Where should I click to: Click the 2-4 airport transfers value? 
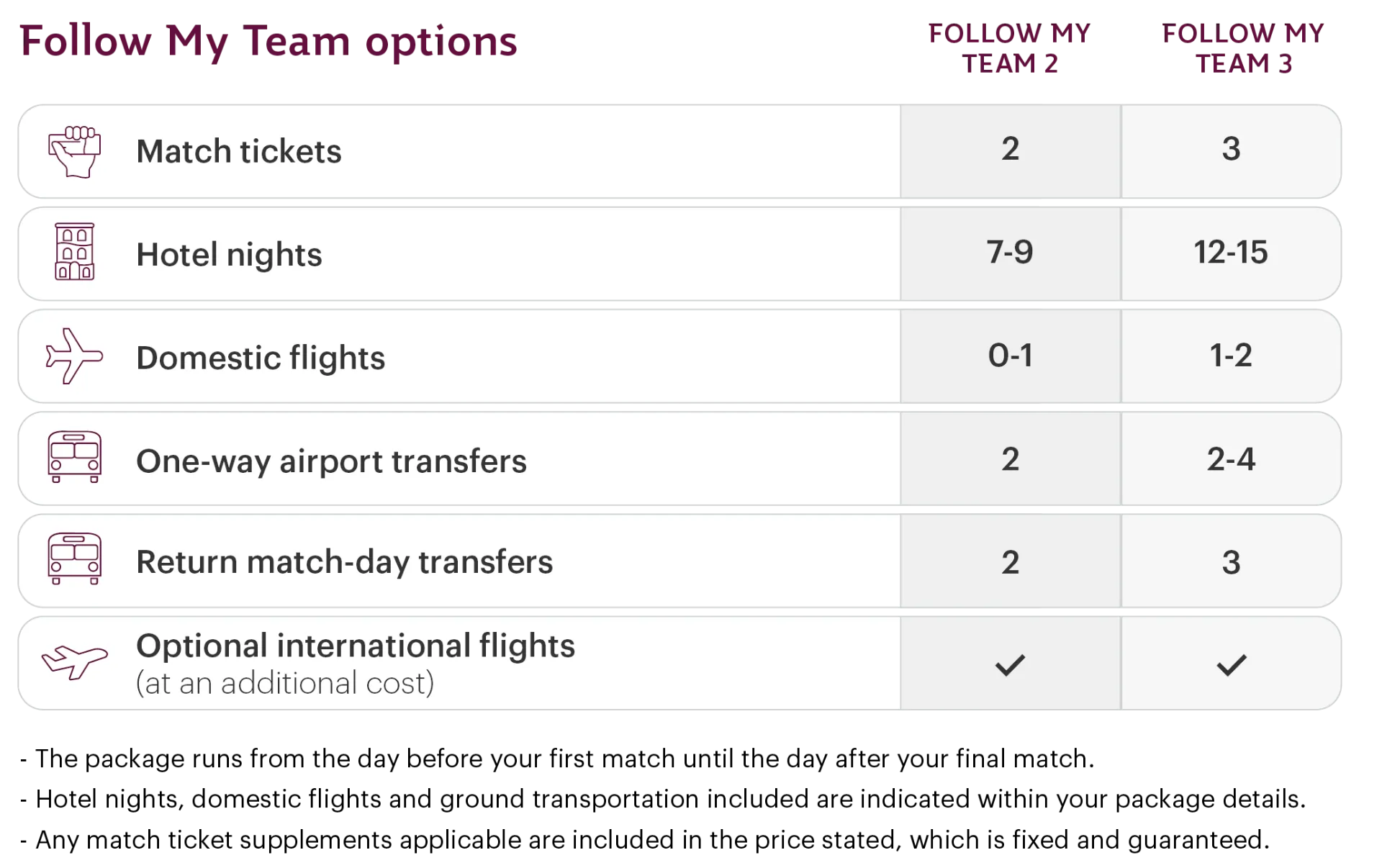click(x=1231, y=459)
